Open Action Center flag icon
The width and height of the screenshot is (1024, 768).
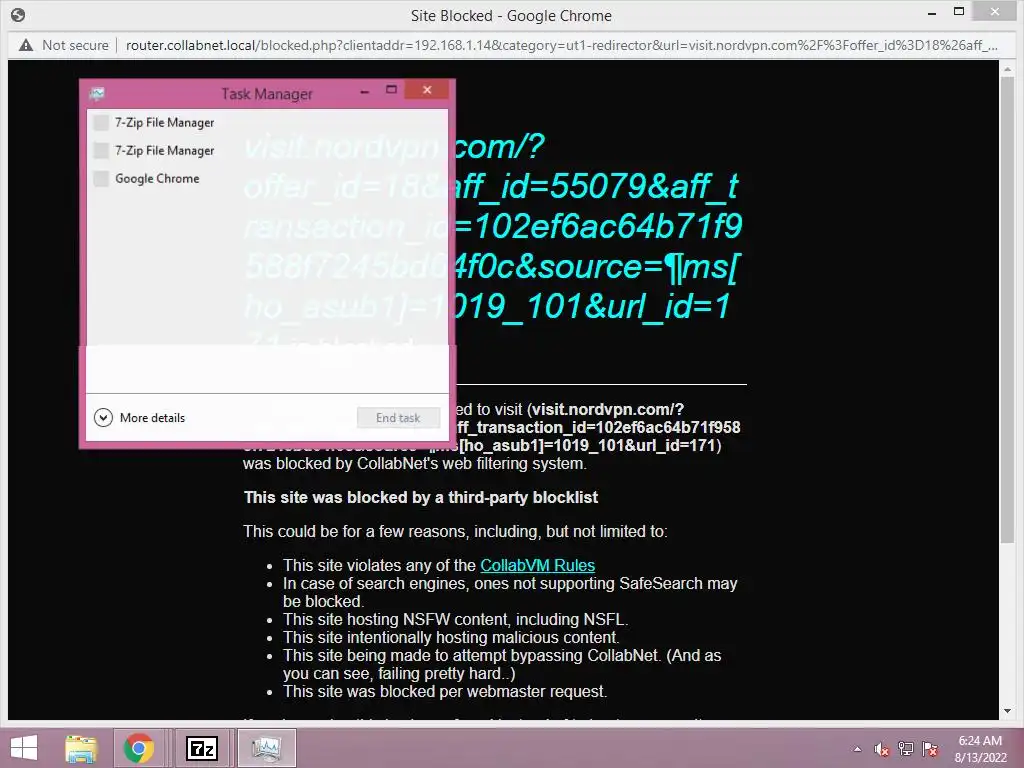[930, 749]
